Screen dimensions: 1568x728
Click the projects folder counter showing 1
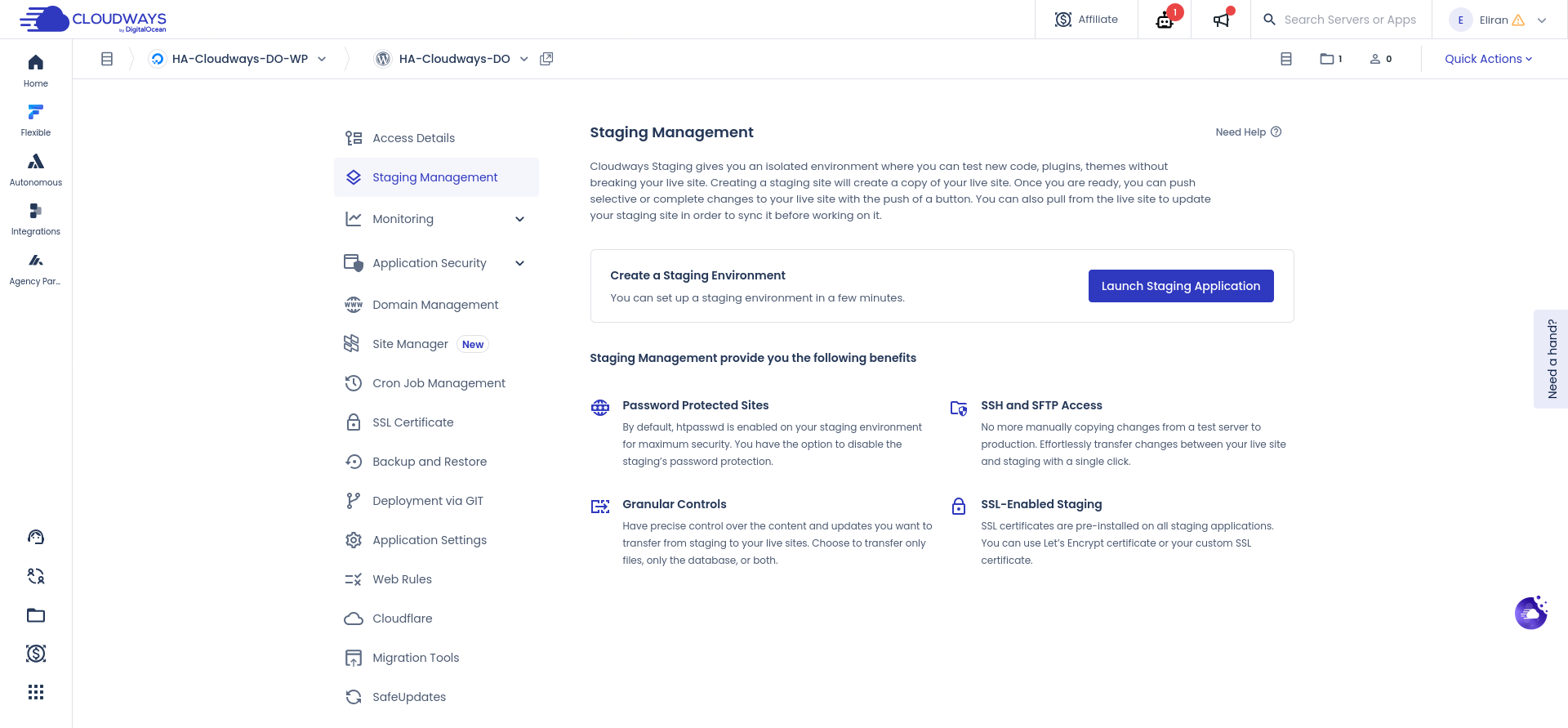(x=1331, y=59)
